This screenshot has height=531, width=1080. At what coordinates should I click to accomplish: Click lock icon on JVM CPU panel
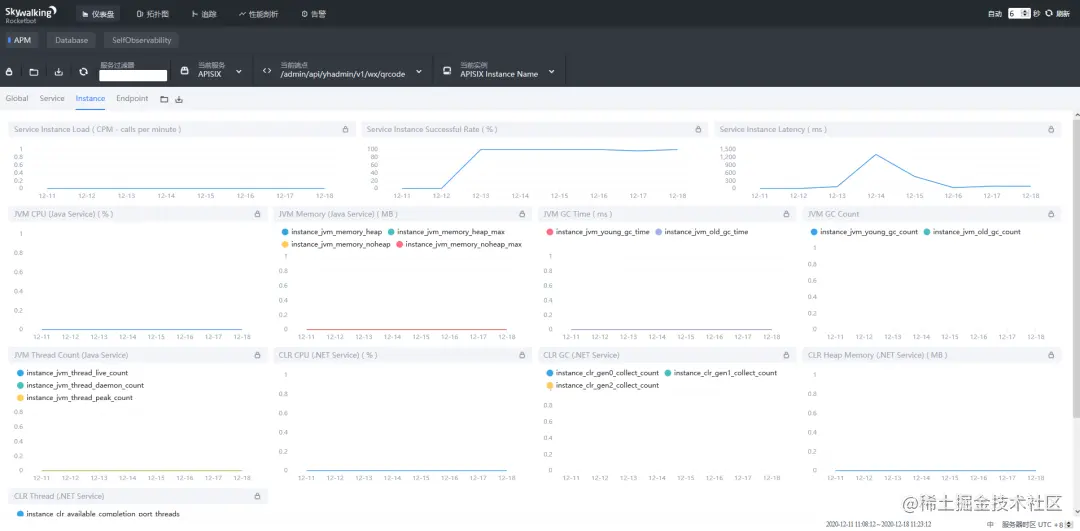point(257,214)
